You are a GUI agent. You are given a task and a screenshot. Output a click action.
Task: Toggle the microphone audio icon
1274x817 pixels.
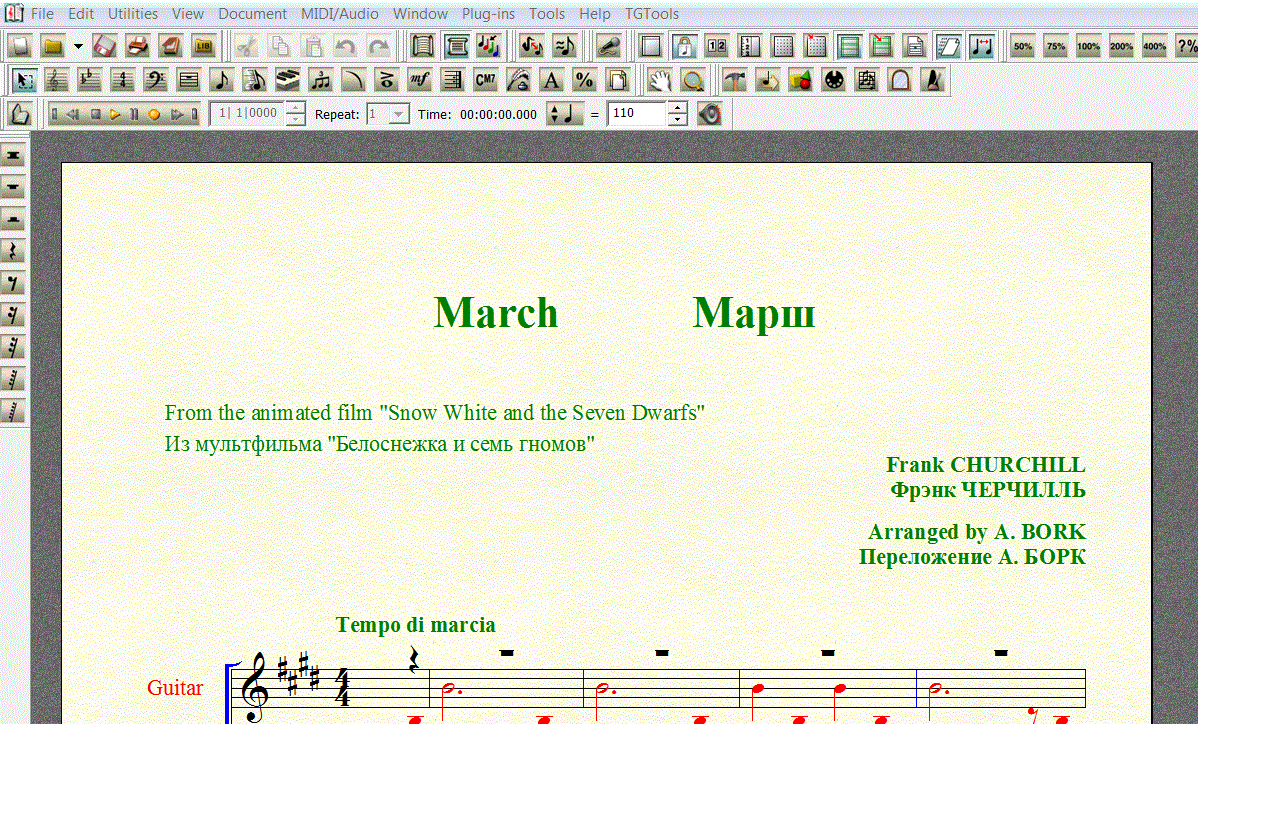[x=607, y=45]
